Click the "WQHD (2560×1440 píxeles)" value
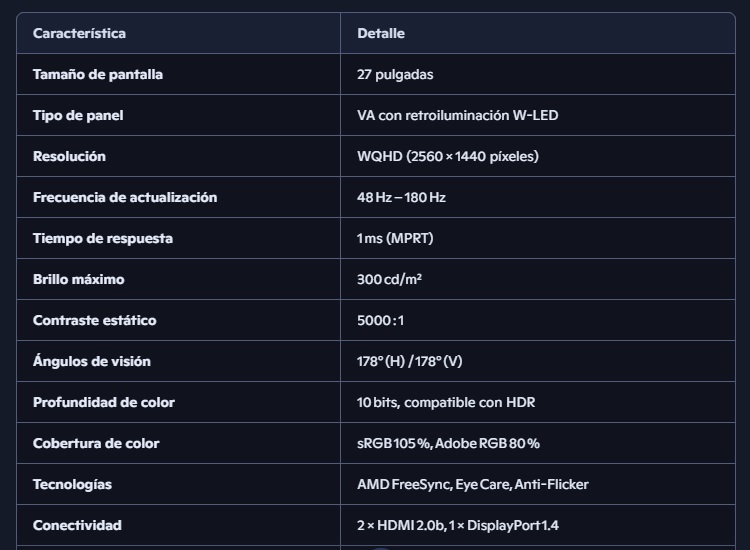 point(448,156)
